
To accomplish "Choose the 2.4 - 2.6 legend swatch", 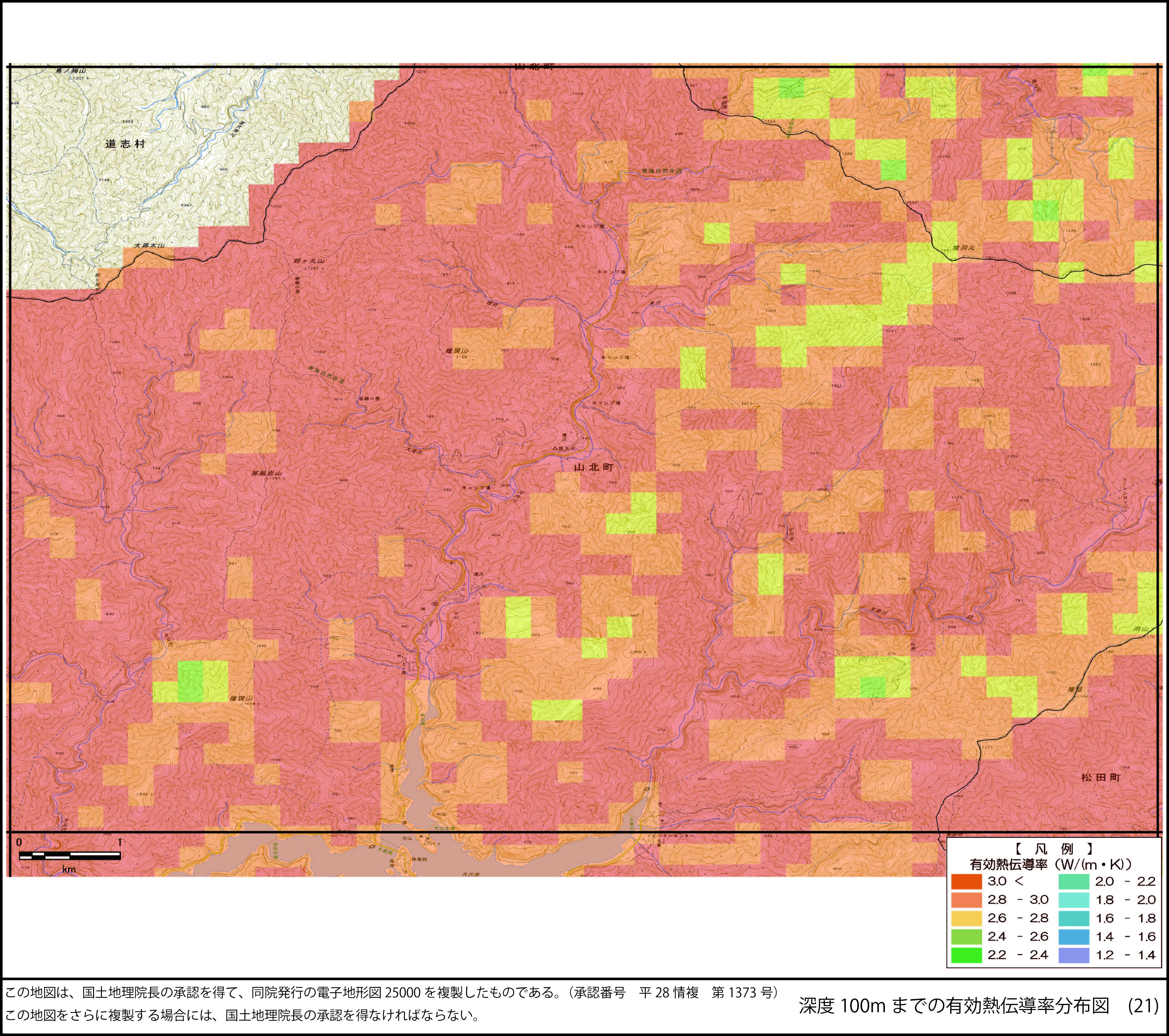I will pyautogui.click(x=966, y=937).
